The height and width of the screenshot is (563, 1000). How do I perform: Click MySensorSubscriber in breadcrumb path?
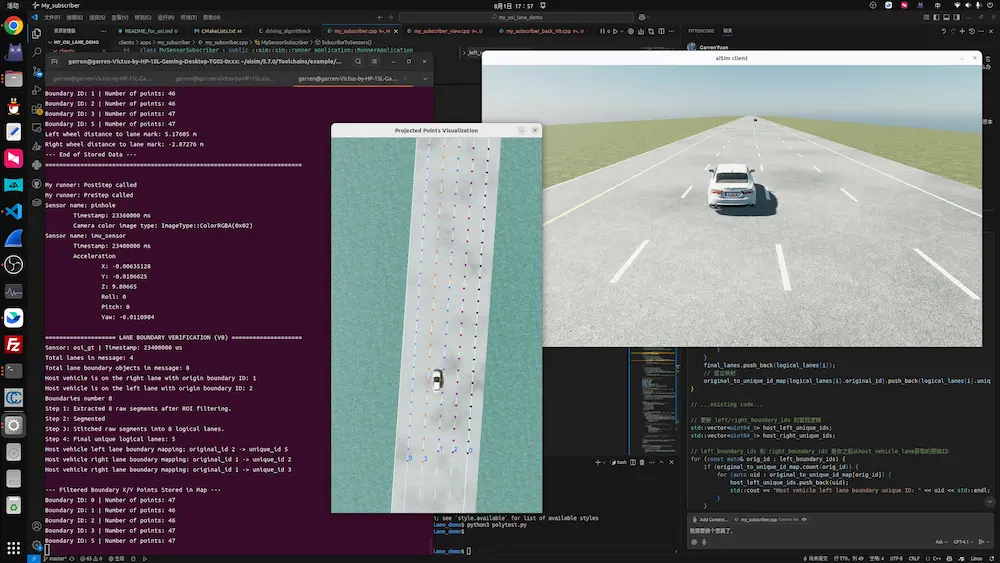(284, 43)
